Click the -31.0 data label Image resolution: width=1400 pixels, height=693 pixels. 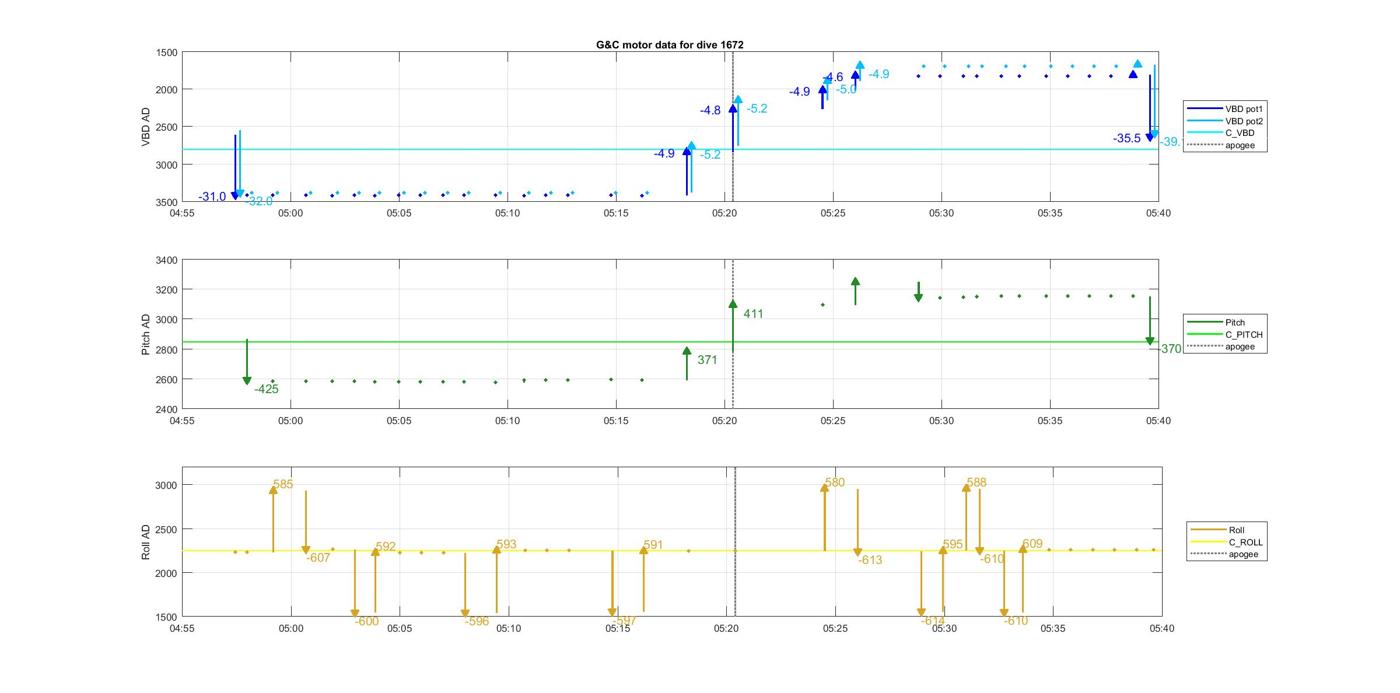(212, 197)
